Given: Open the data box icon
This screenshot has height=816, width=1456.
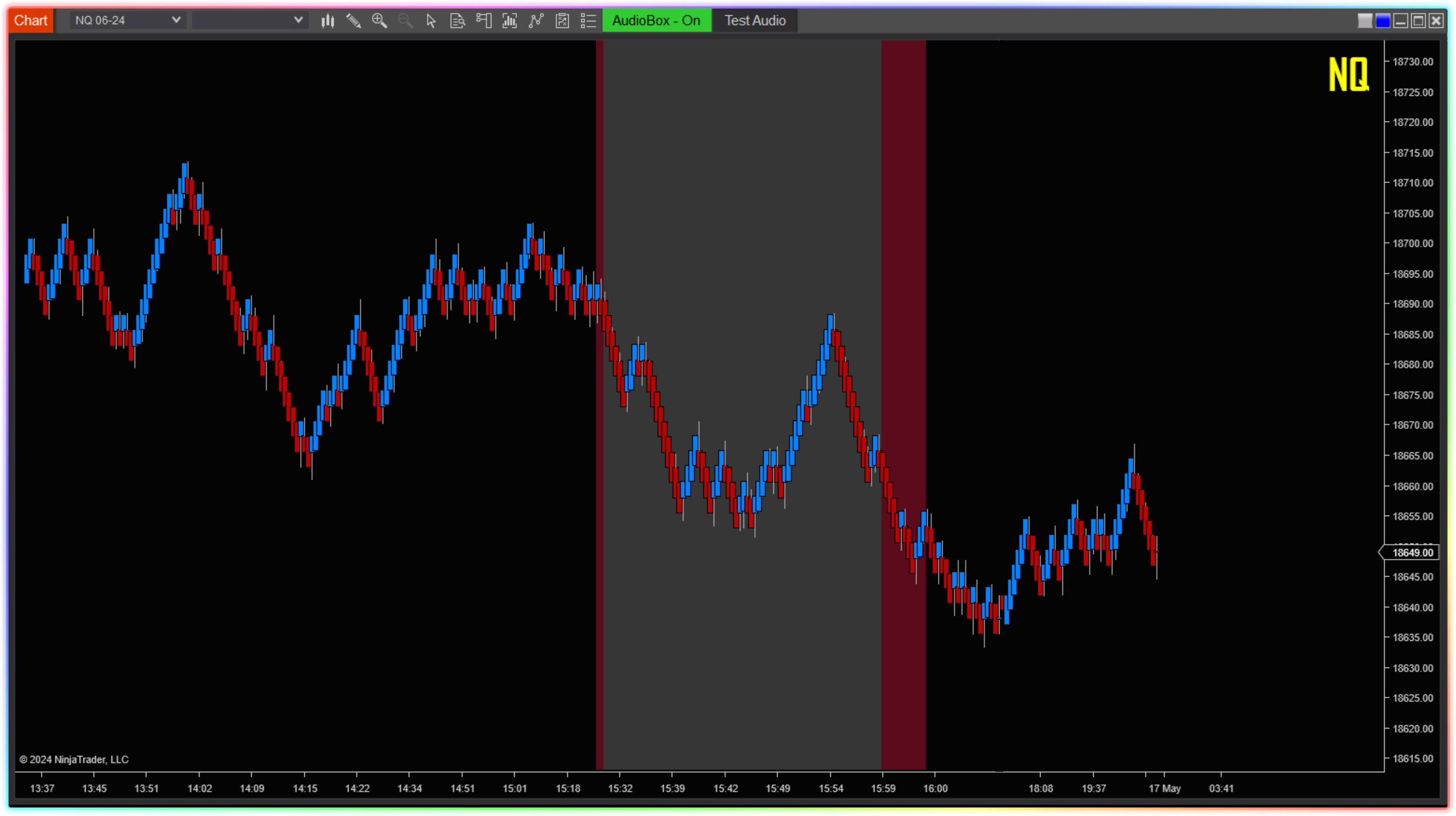Looking at the screenshot, I should (457, 21).
